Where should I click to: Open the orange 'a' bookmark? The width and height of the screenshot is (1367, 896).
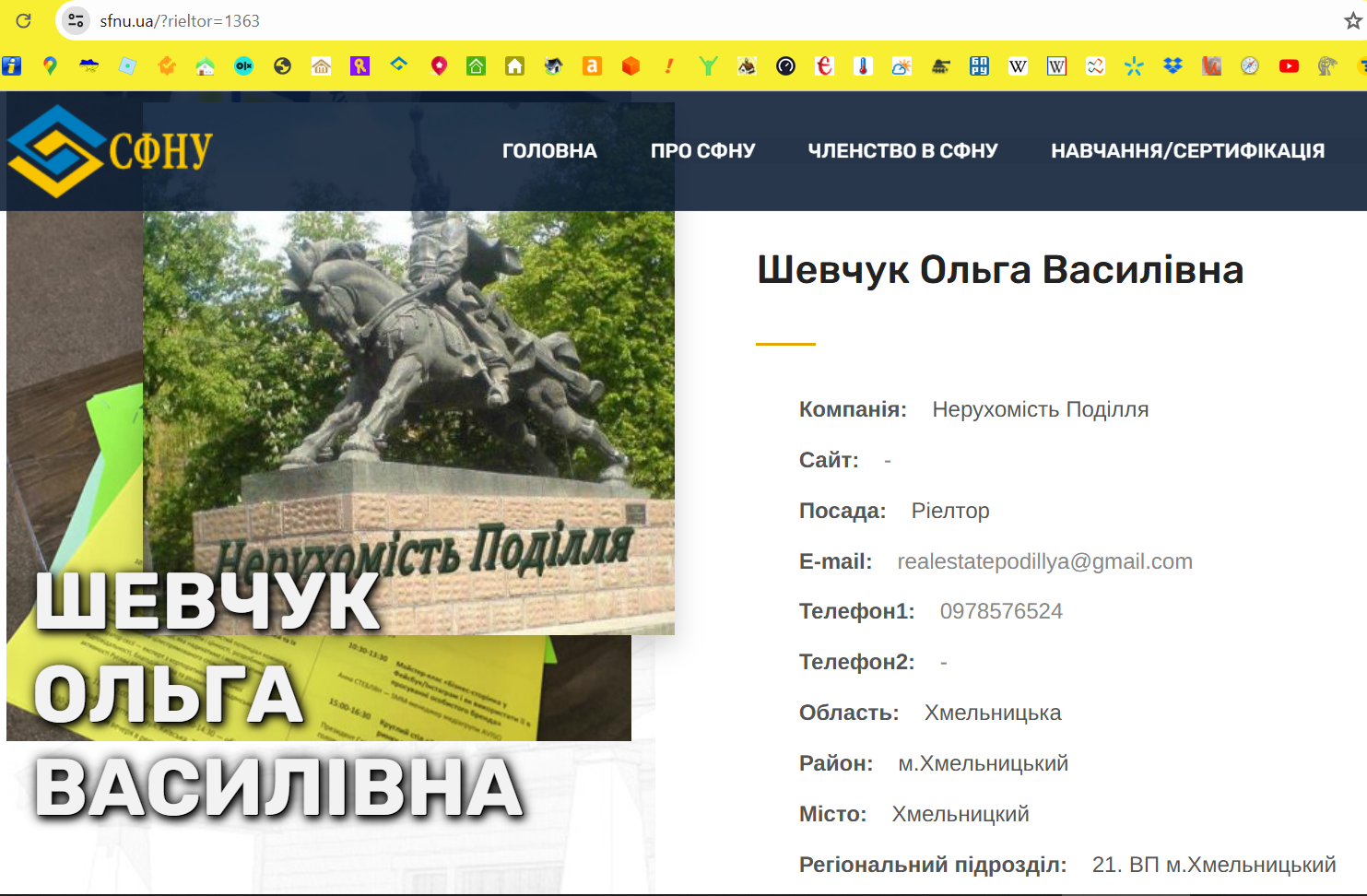click(593, 65)
